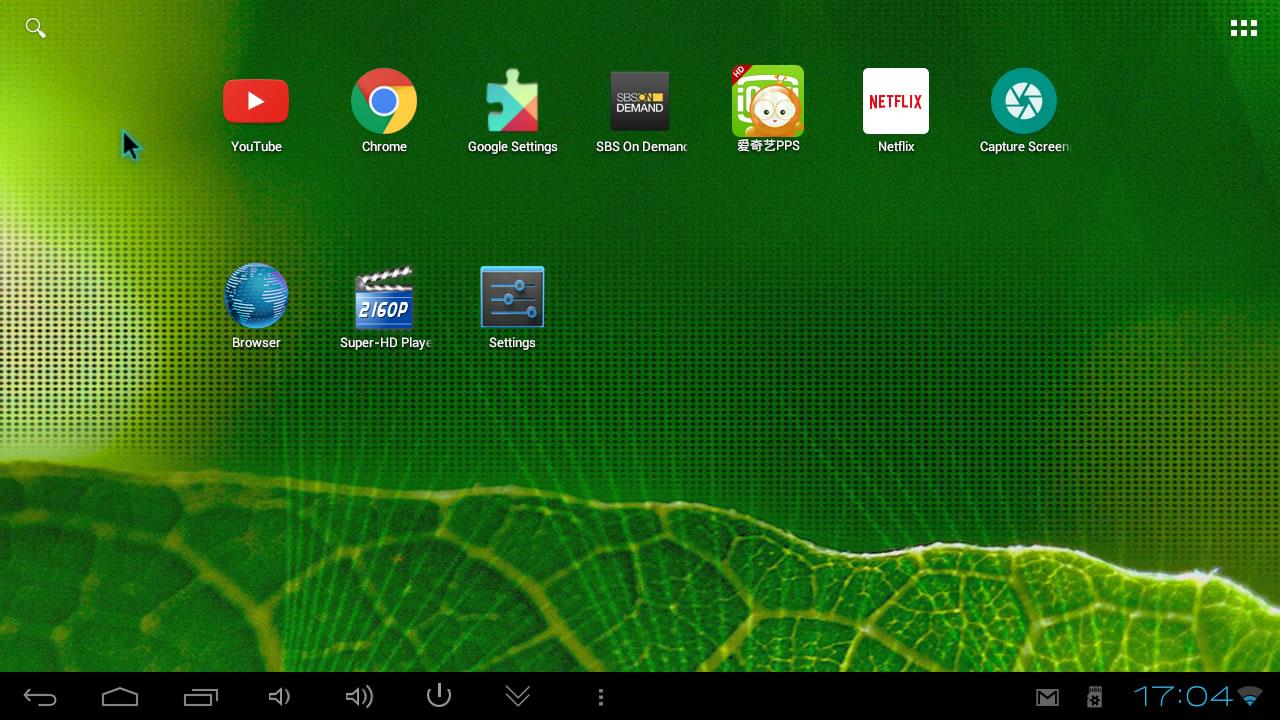
Task: Hide the navigation bar with the double chevron
Action: click(518, 695)
